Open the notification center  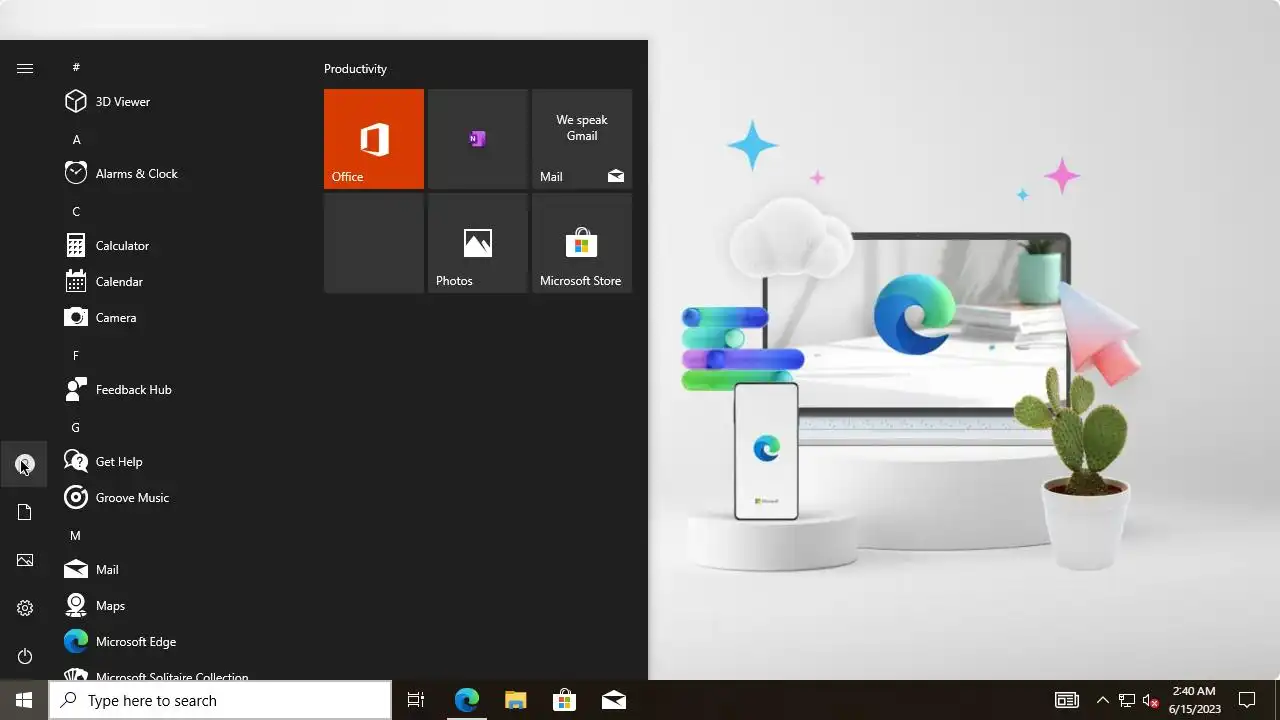(1247, 700)
